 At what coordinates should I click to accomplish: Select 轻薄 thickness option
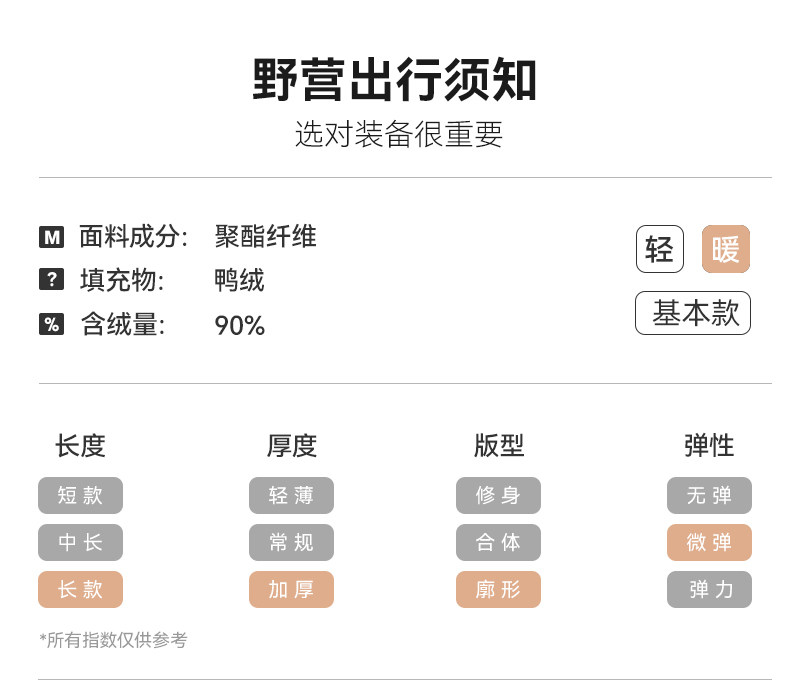(291, 495)
